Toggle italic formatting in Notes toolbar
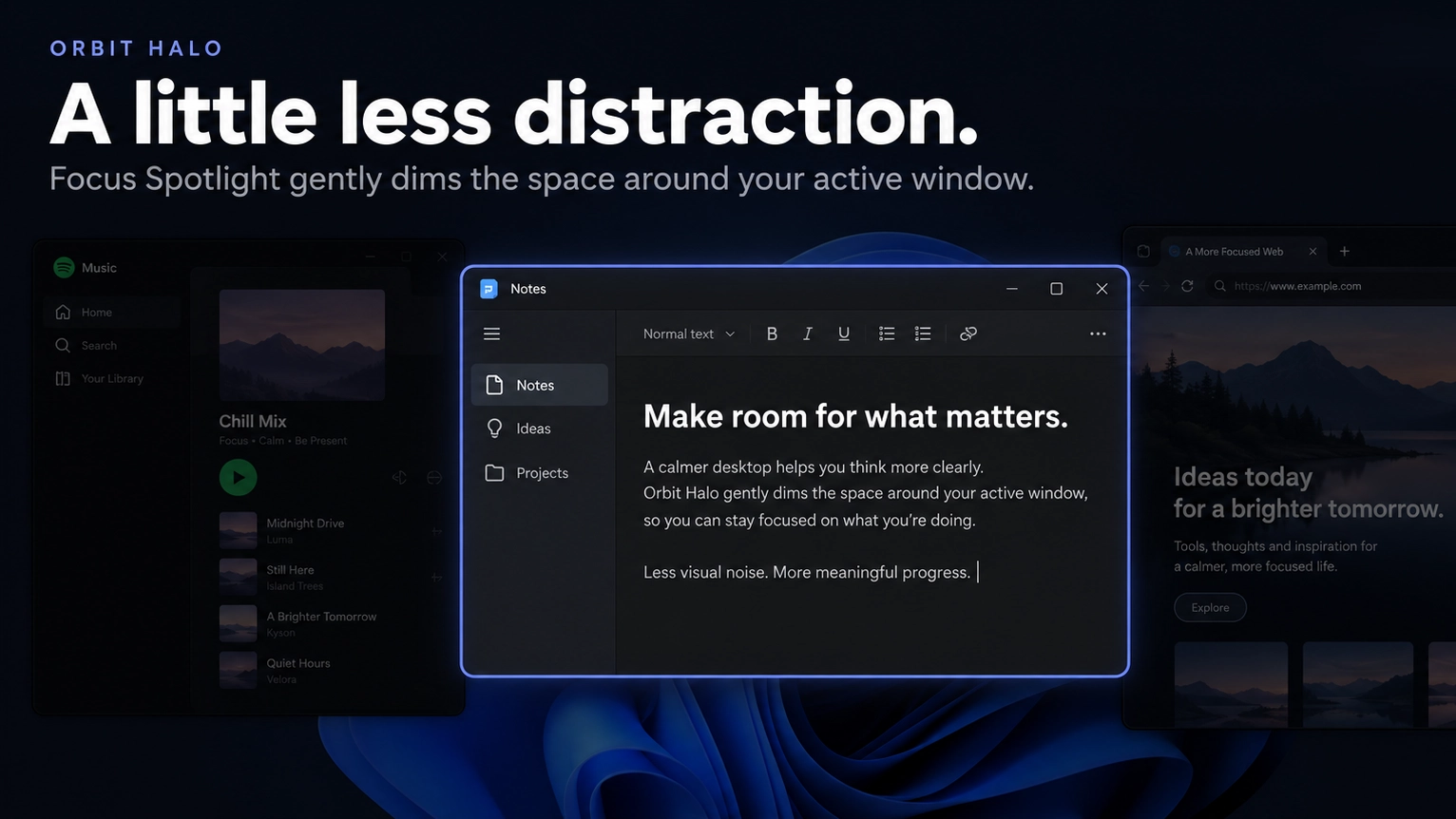The width and height of the screenshot is (1456, 819). pos(808,333)
